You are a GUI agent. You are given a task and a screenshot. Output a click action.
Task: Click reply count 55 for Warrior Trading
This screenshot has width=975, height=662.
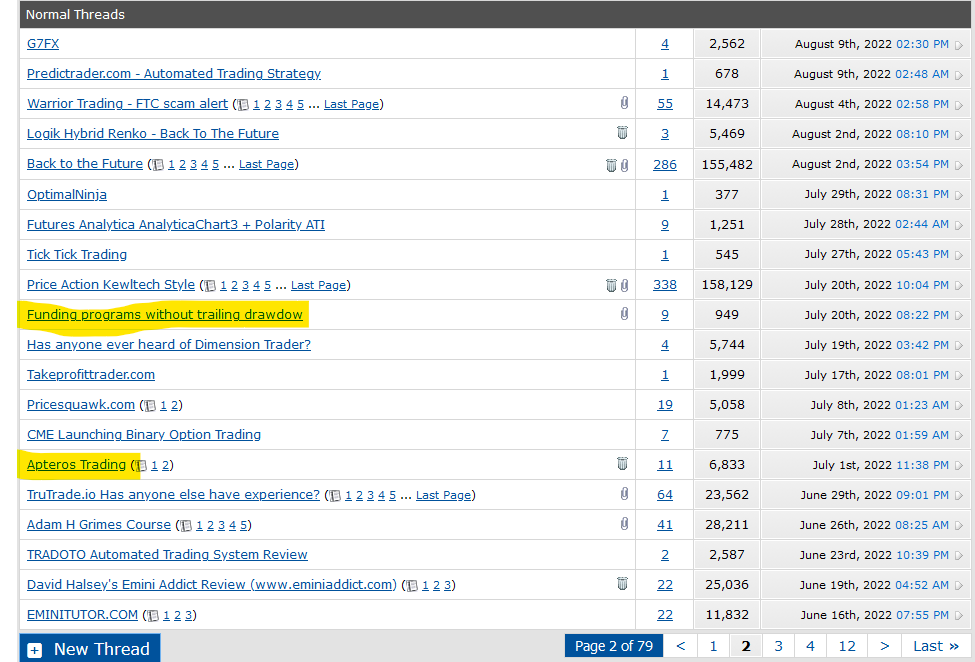click(x=665, y=104)
